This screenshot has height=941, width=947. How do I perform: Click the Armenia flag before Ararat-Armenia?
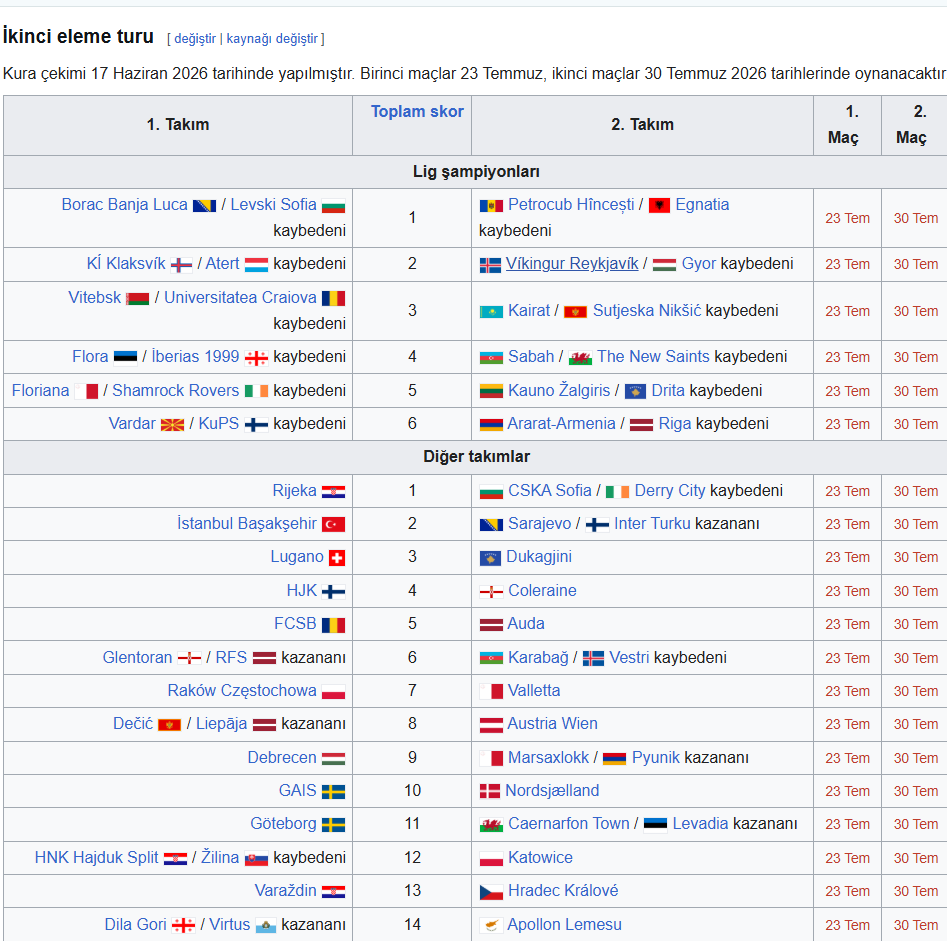[491, 425]
